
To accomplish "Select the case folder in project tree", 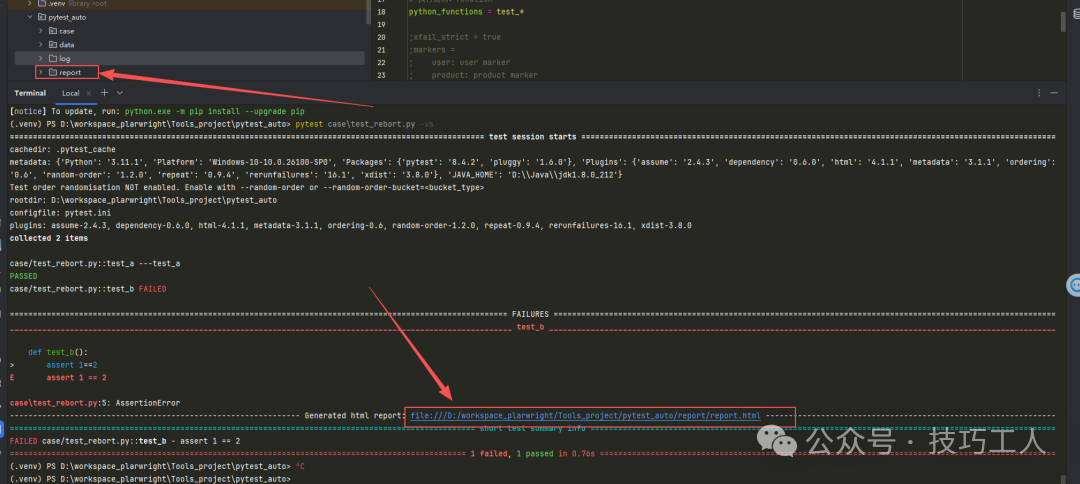I will tap(66, 31).
